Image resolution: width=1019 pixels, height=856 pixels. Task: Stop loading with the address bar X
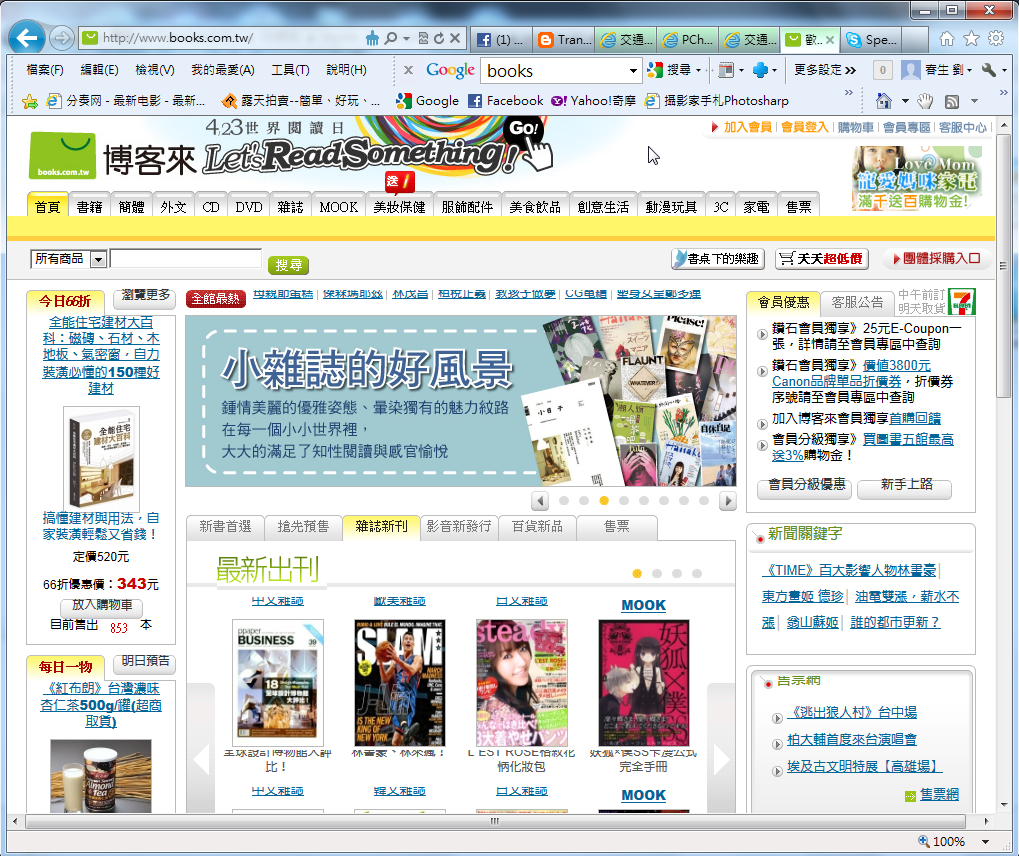[x=455, y=38]
